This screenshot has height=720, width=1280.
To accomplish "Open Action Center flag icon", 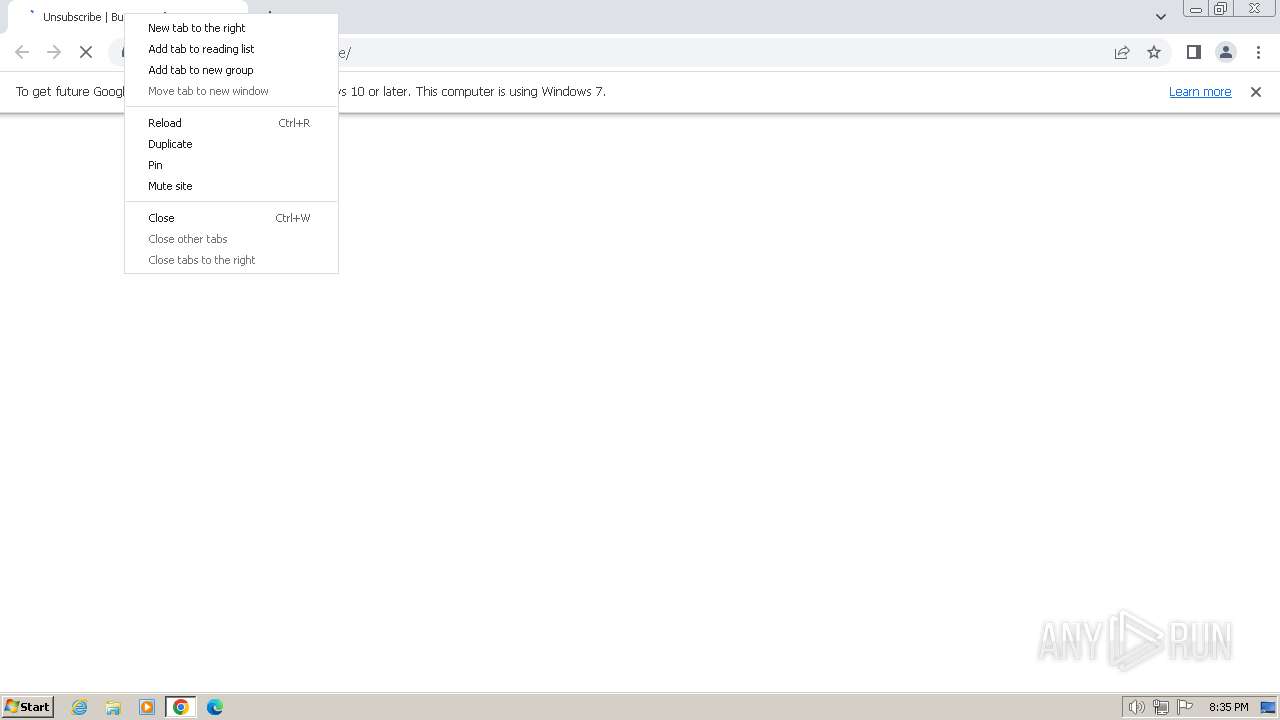I will tap(1185, 707).
